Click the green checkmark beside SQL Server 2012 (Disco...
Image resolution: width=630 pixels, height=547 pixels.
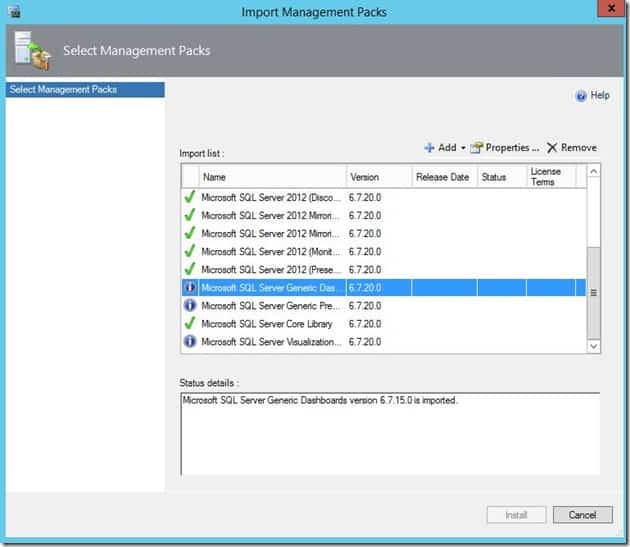[190, 197]
